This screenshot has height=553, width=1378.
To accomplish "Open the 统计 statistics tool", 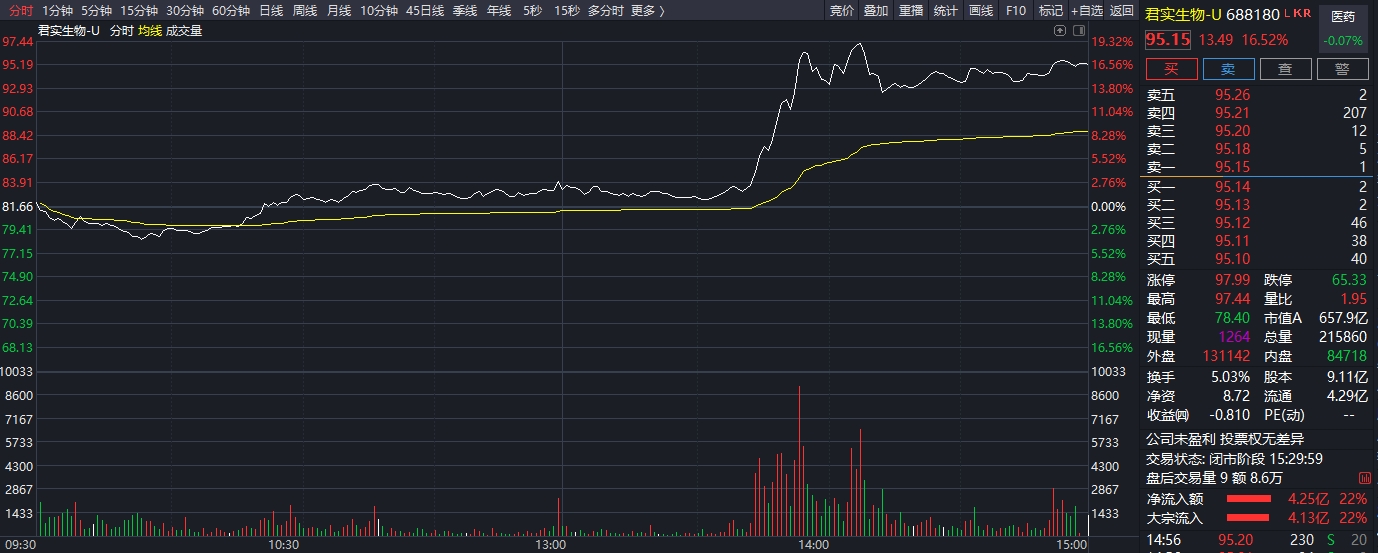I will (x=945, y=11).
